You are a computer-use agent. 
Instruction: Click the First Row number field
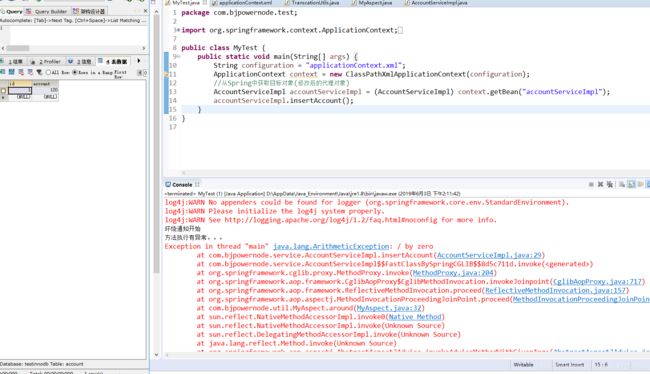tap(146, 73)
